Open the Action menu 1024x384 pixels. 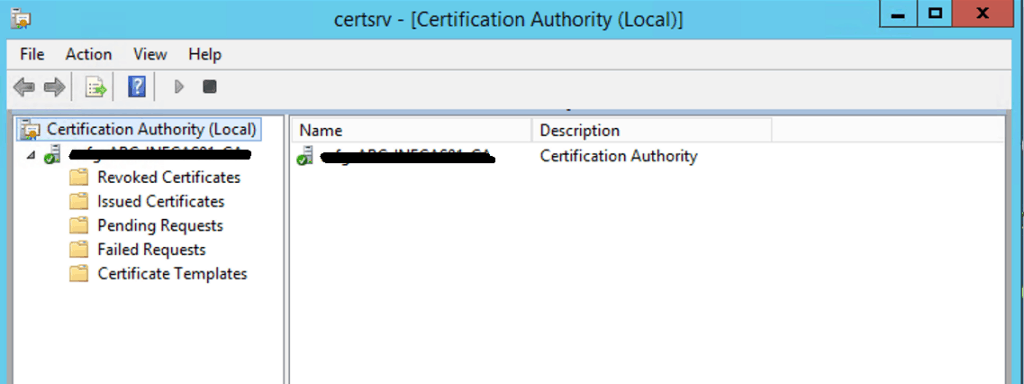click(89, 54)
